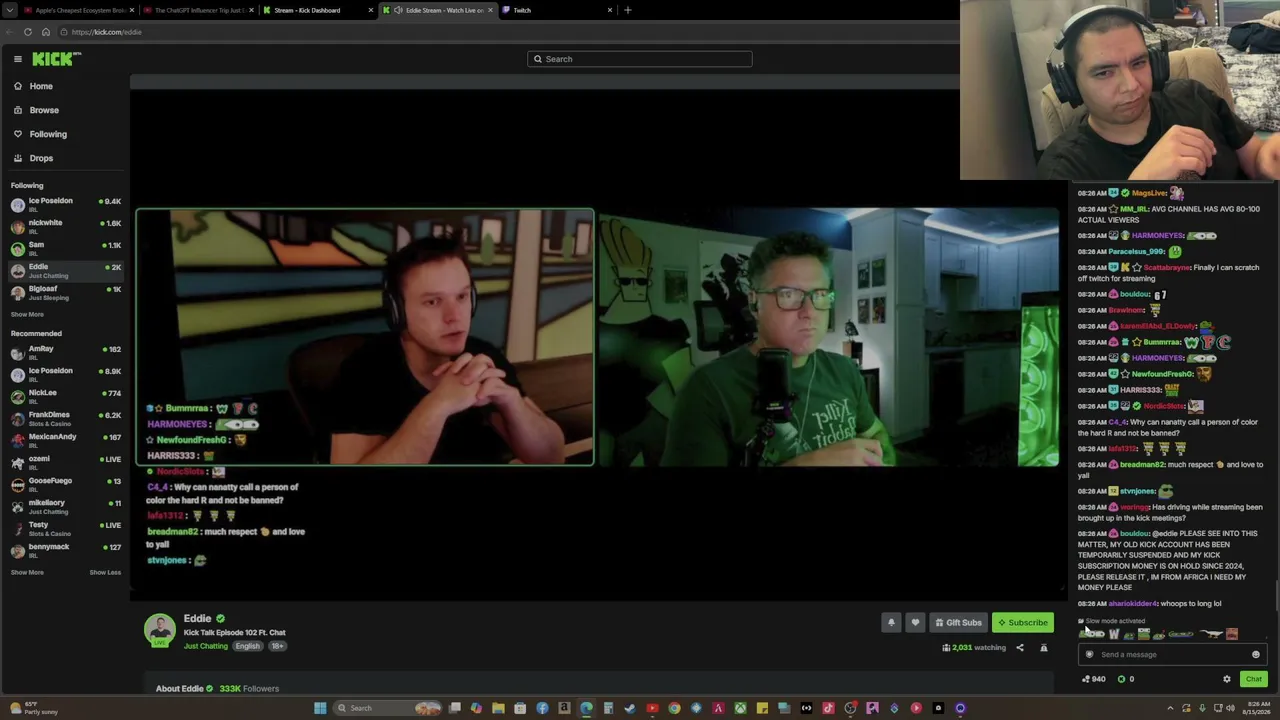
Task: Open nickwhite's channel in the sidebar
Action: (x=65, y=227)
